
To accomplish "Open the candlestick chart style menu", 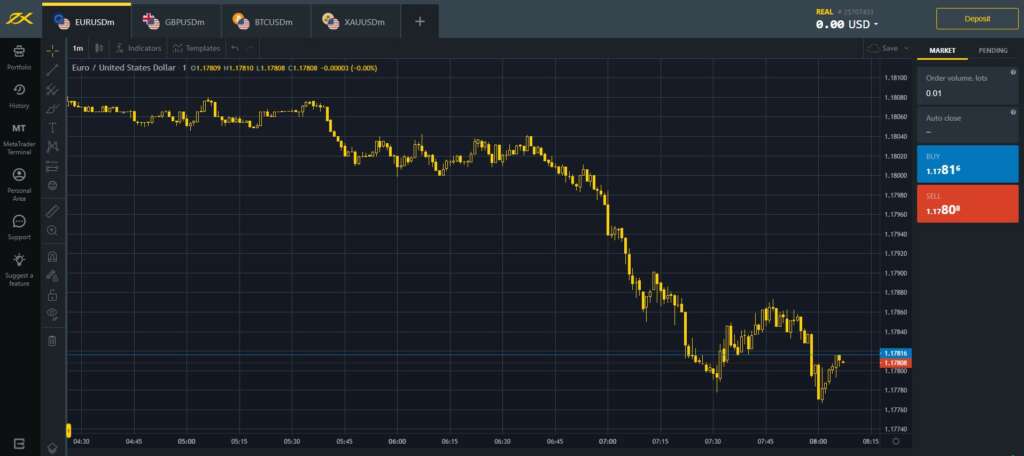I will point(99,48).
